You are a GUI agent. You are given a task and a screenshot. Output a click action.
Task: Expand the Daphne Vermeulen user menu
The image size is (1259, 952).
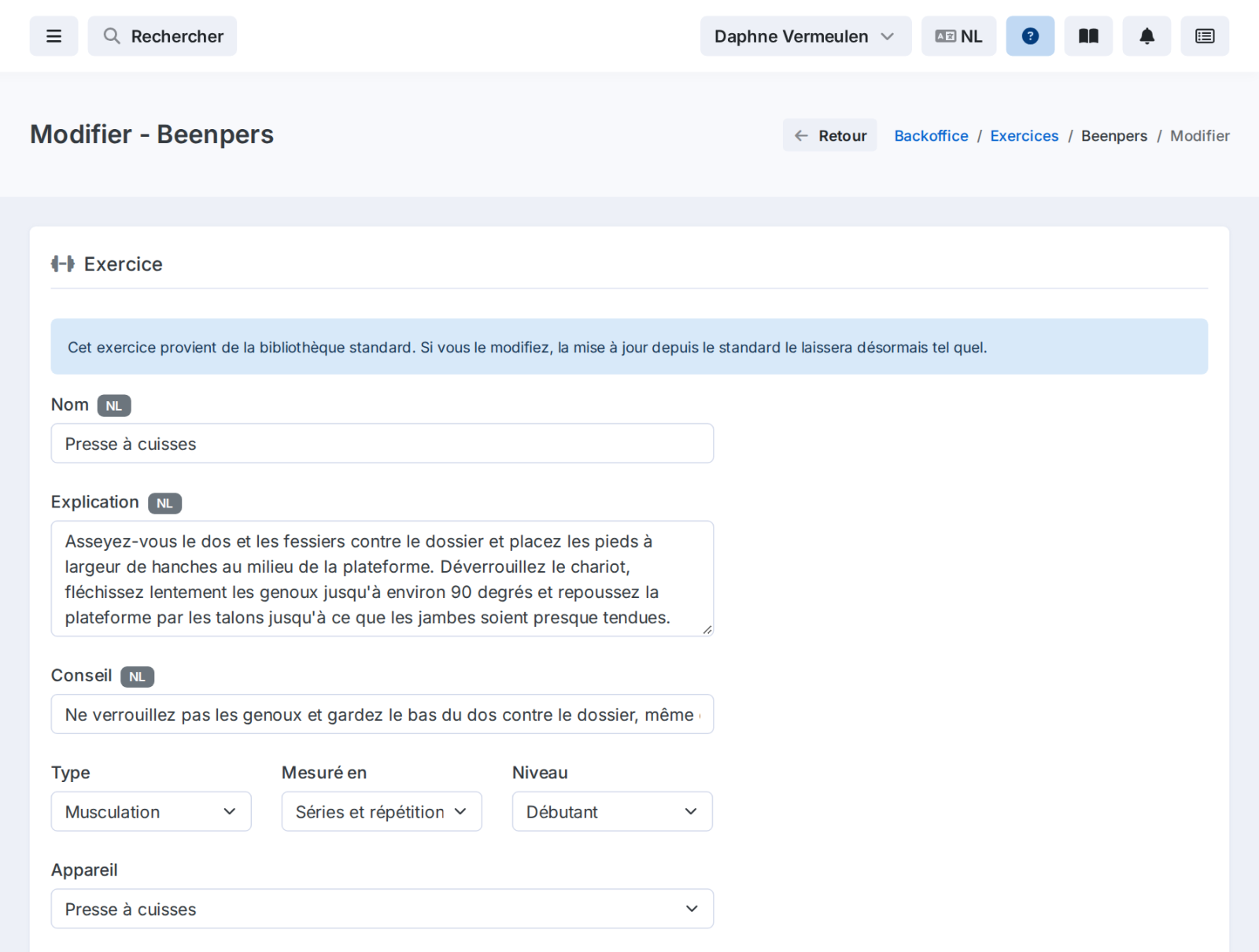(x=806, y=36)
